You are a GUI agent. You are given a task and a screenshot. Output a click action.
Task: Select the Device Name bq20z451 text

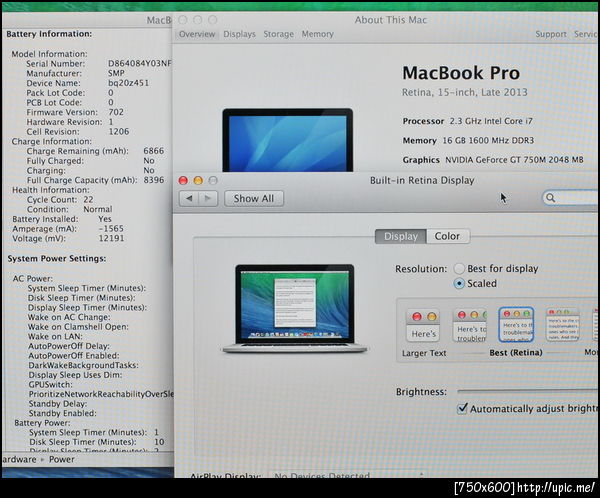pyautogui.click(x=128, y=83)
